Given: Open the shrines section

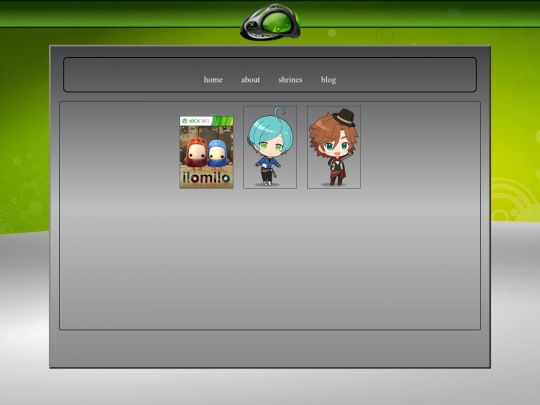Looking at the screenshot, I should [290, 80].
